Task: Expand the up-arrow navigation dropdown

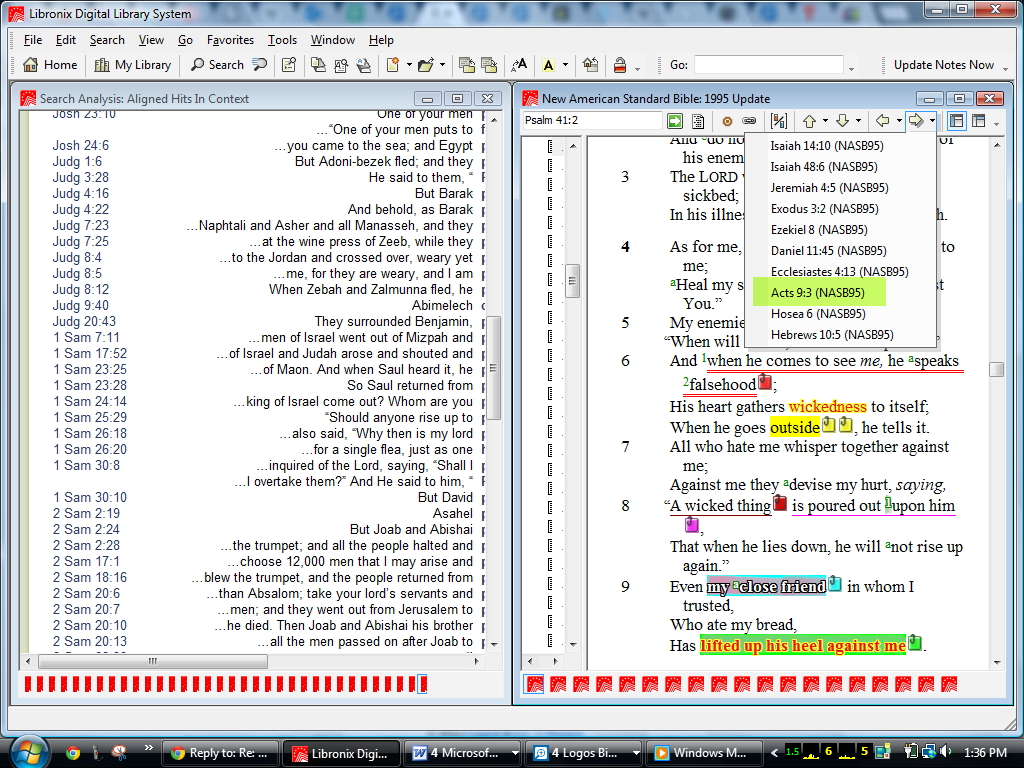Action: point(825,121)
